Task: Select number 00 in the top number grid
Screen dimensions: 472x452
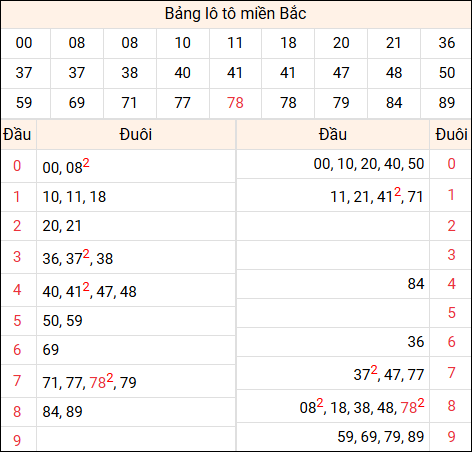Action: coord(24,43)
